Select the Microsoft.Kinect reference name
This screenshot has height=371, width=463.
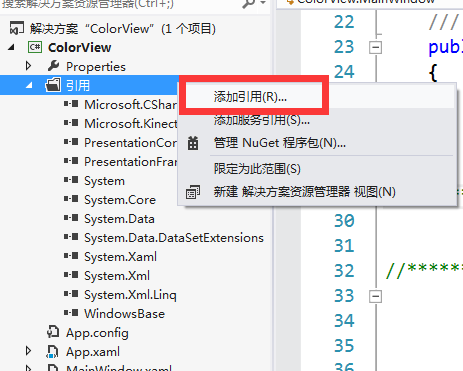pos(131,123)
